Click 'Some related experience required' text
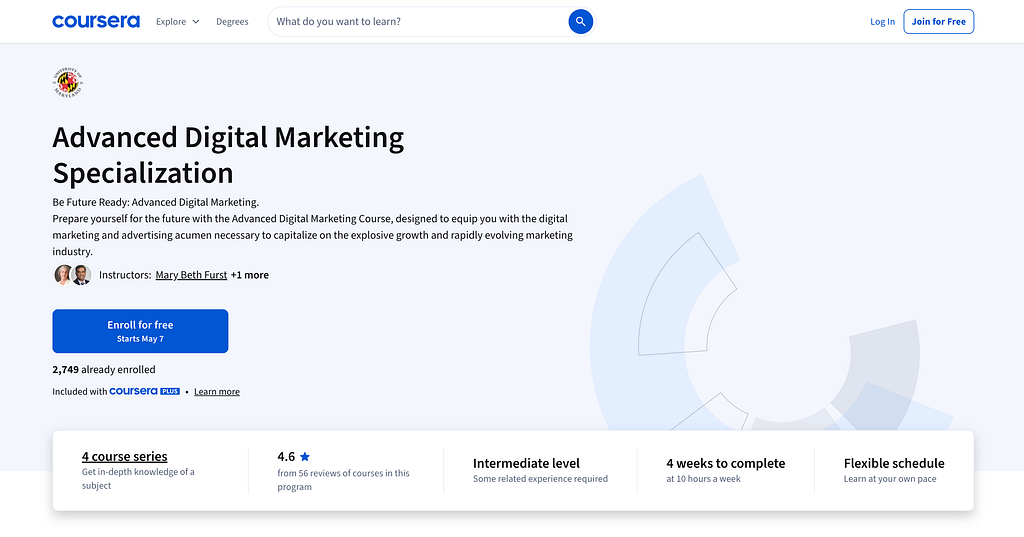This screenshot has width=1024, height=537. (x=540, y=479)
